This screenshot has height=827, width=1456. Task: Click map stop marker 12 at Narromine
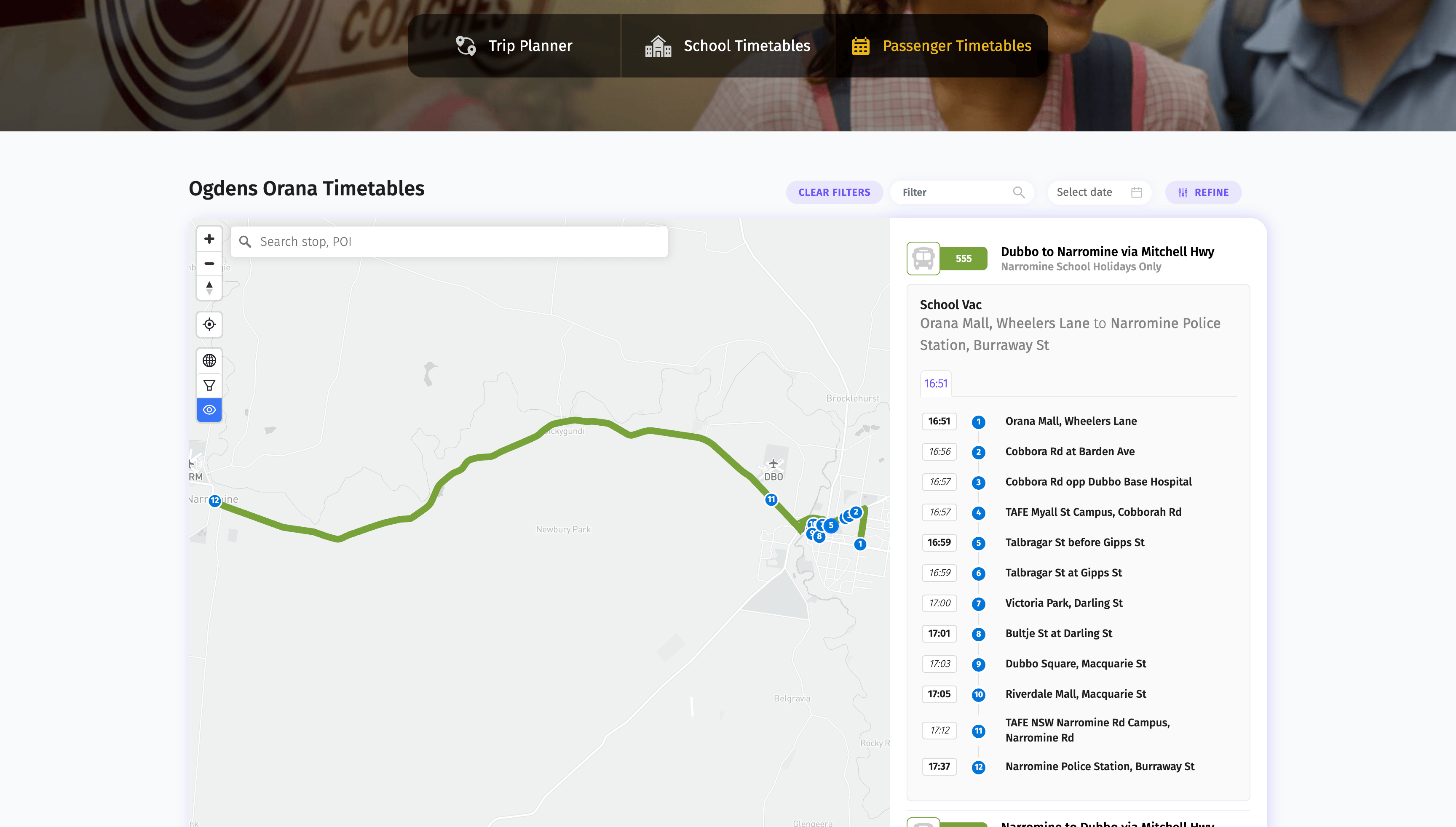[214, 501]
